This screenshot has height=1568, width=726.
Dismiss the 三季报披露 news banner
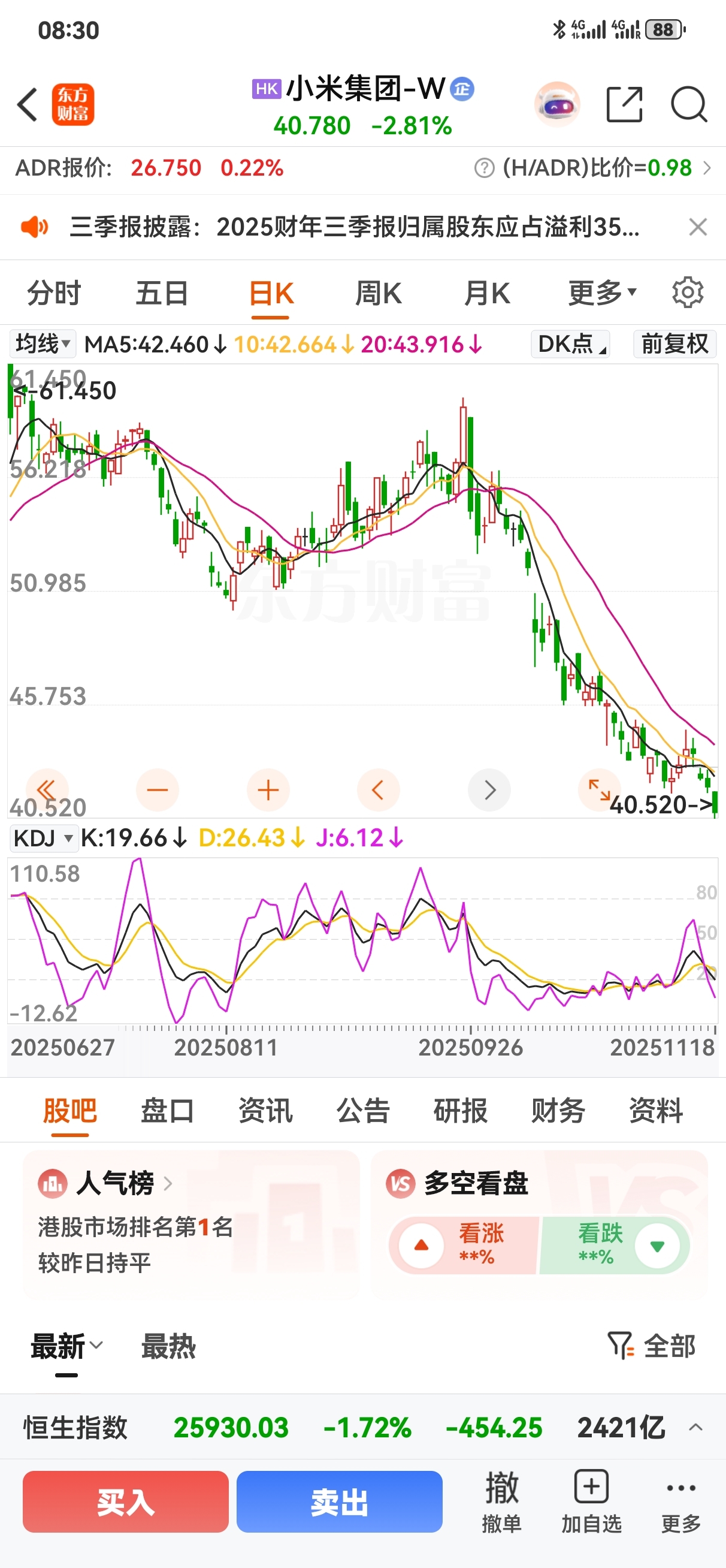(x=698, y=227)
